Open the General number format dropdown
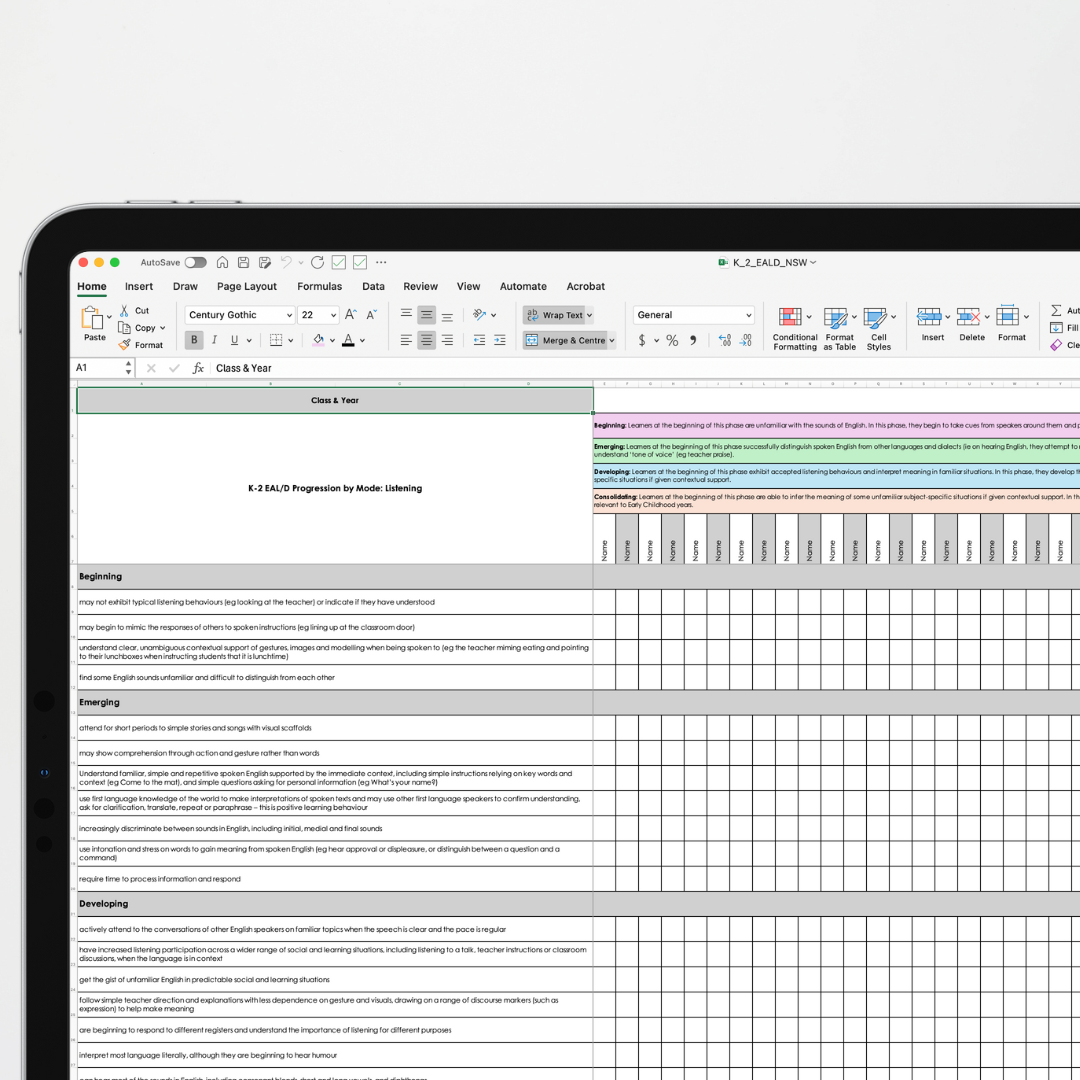 [749, 315]
